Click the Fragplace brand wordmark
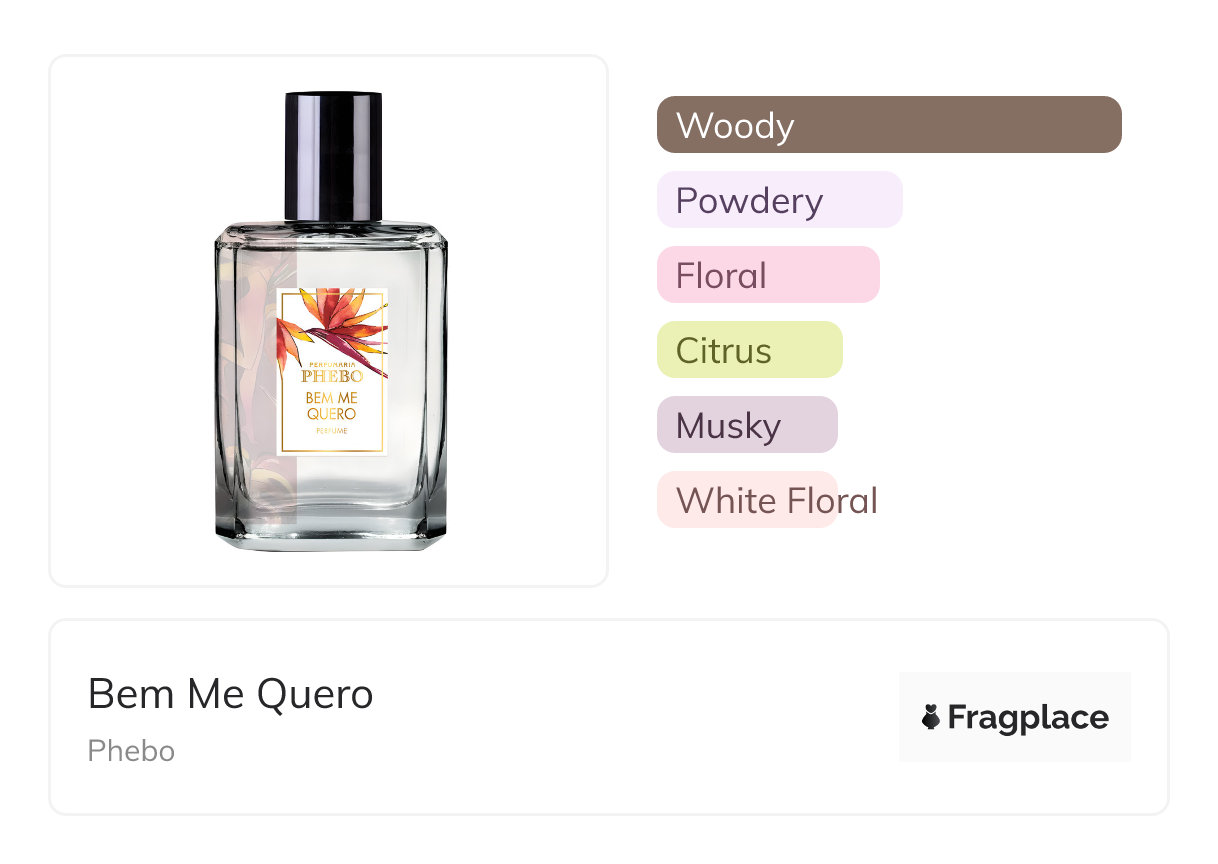This screenshot has height=864, width=1218. (x=1028, y=717)
